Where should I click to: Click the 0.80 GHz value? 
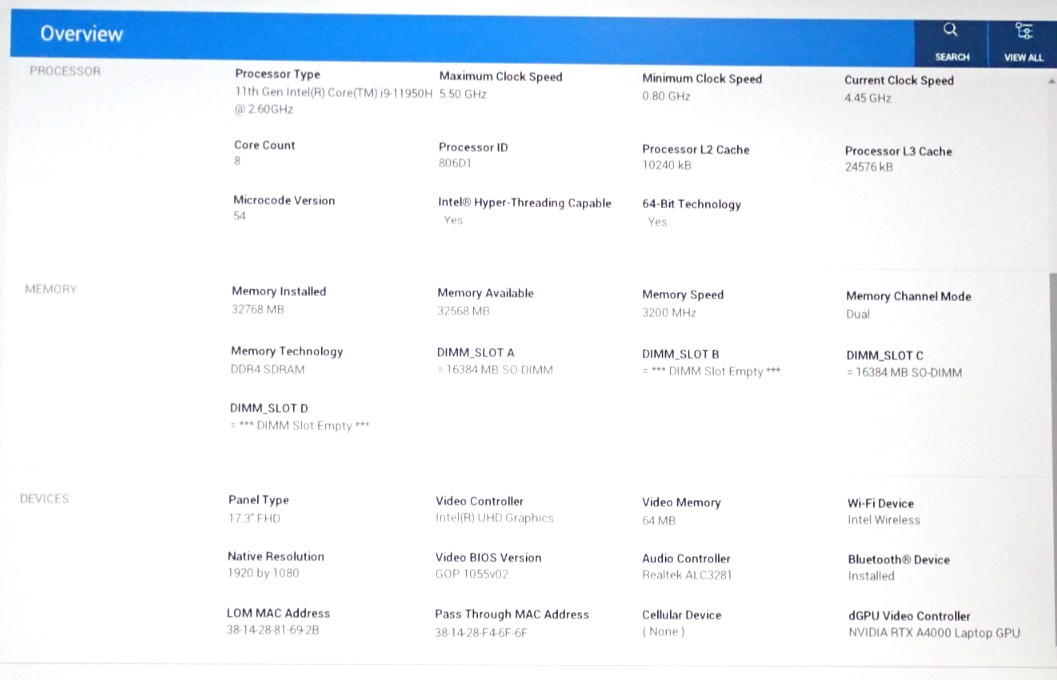click(x=666, y=96)
